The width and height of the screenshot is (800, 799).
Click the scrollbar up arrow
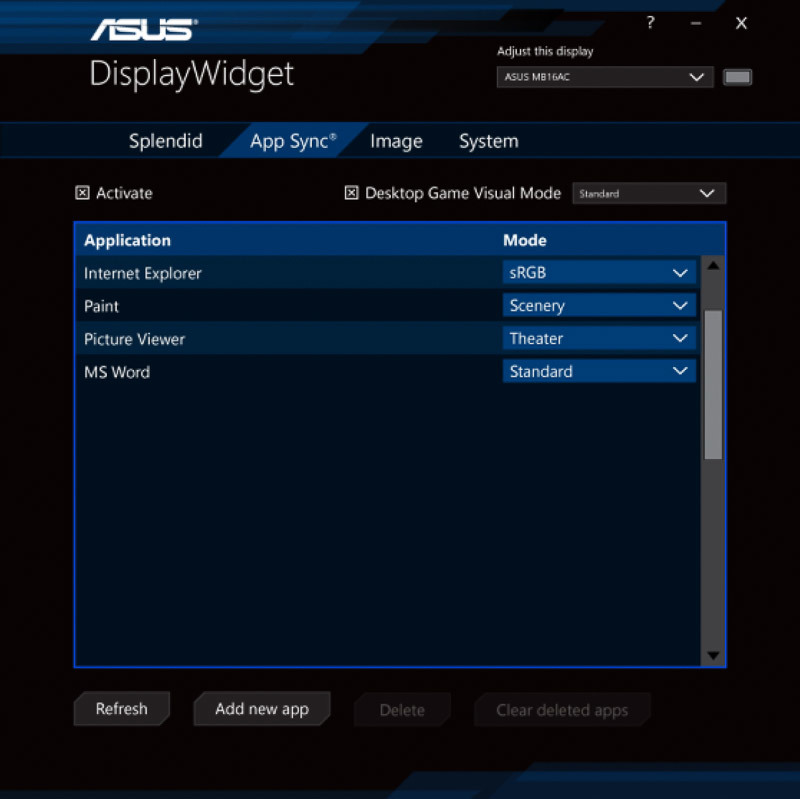pos(713,266)
